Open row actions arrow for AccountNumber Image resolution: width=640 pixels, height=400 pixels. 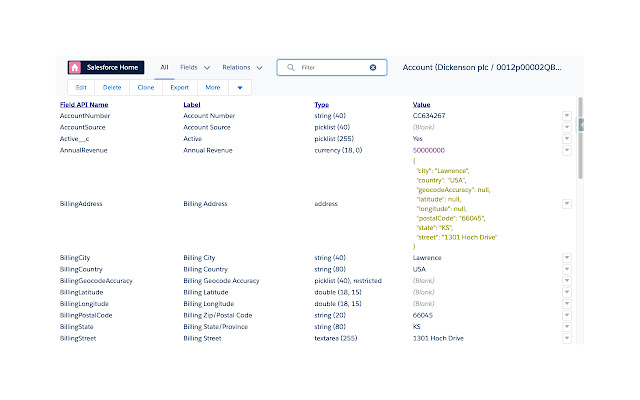click(x=567, y=116)
